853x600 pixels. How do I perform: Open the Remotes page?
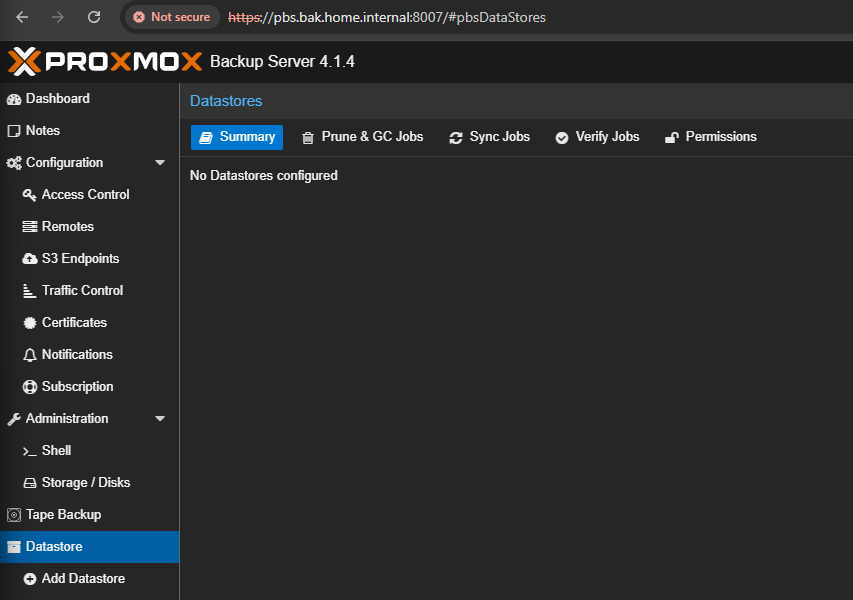click(x=67, y=226)
